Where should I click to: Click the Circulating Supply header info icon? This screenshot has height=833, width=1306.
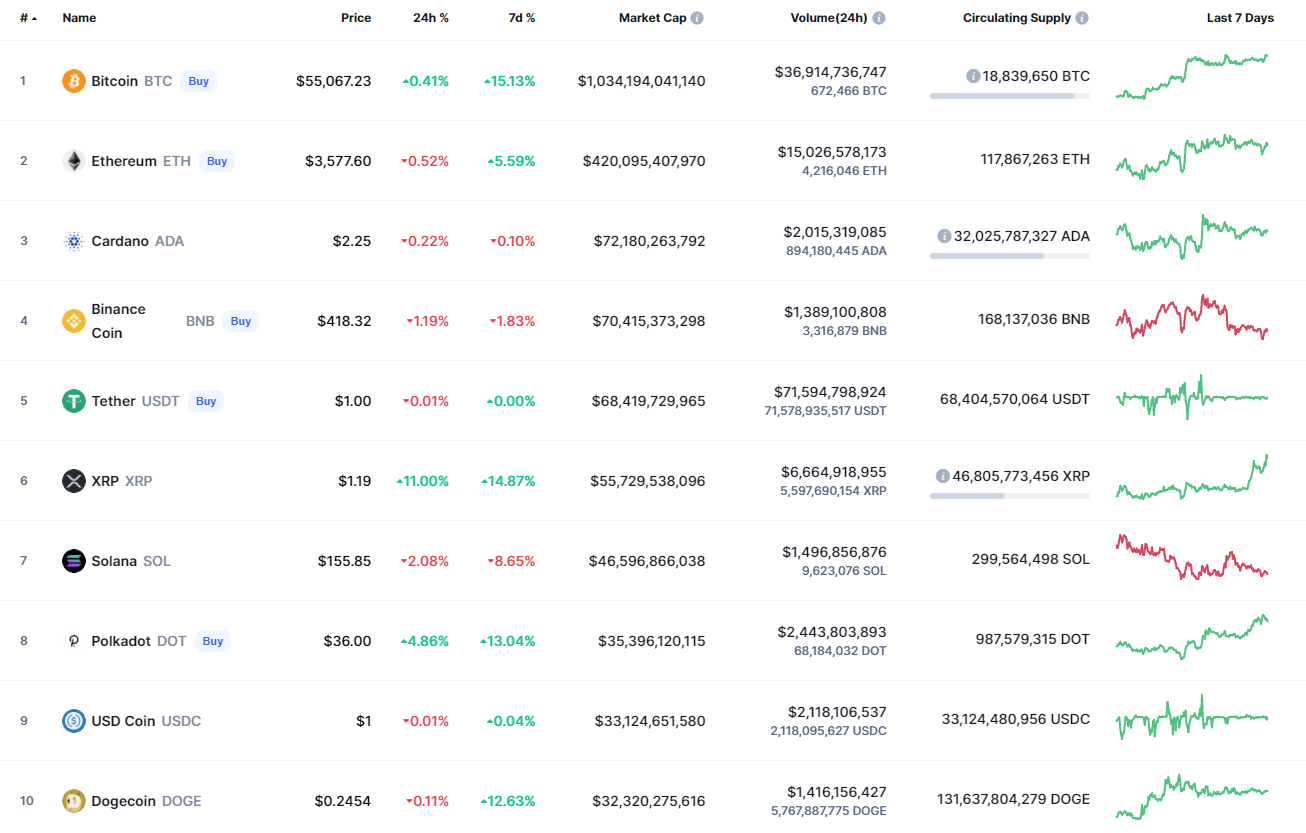[1082, 18]
